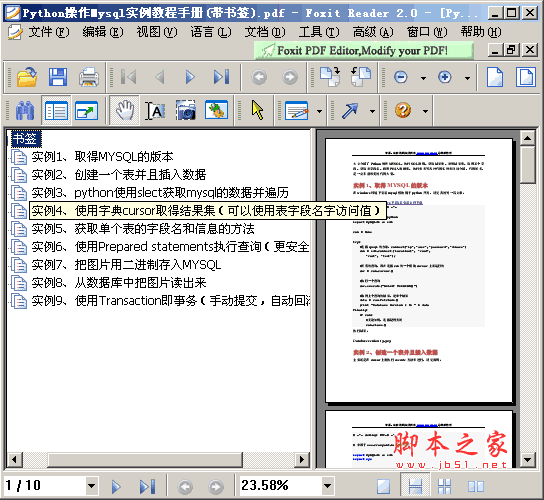Click the Actual Size page icon

(495, 77)
